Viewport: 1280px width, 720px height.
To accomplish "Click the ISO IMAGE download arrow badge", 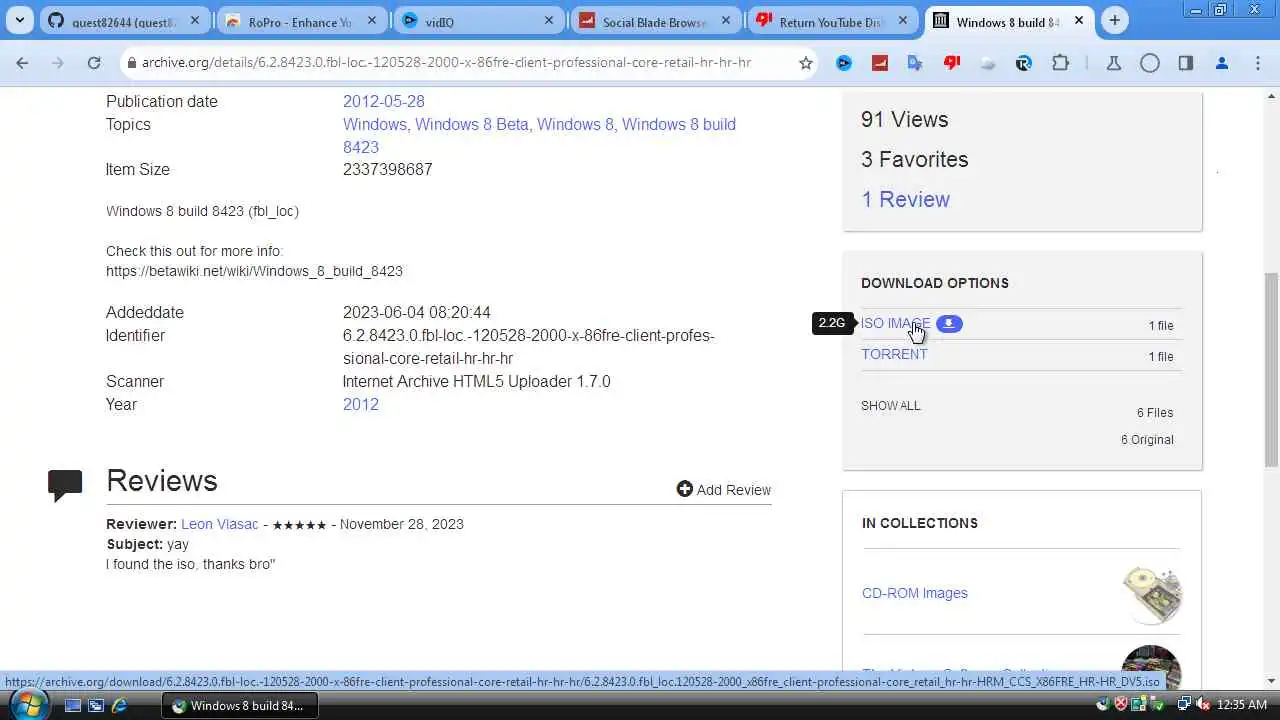I will 949,323.
